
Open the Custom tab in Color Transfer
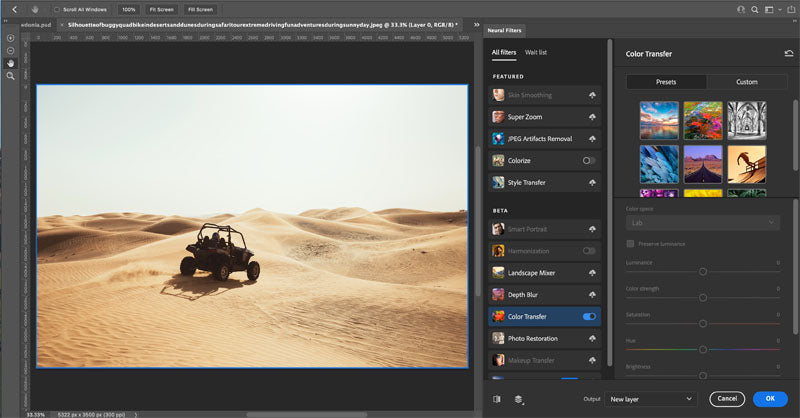[x=746, y=82]
